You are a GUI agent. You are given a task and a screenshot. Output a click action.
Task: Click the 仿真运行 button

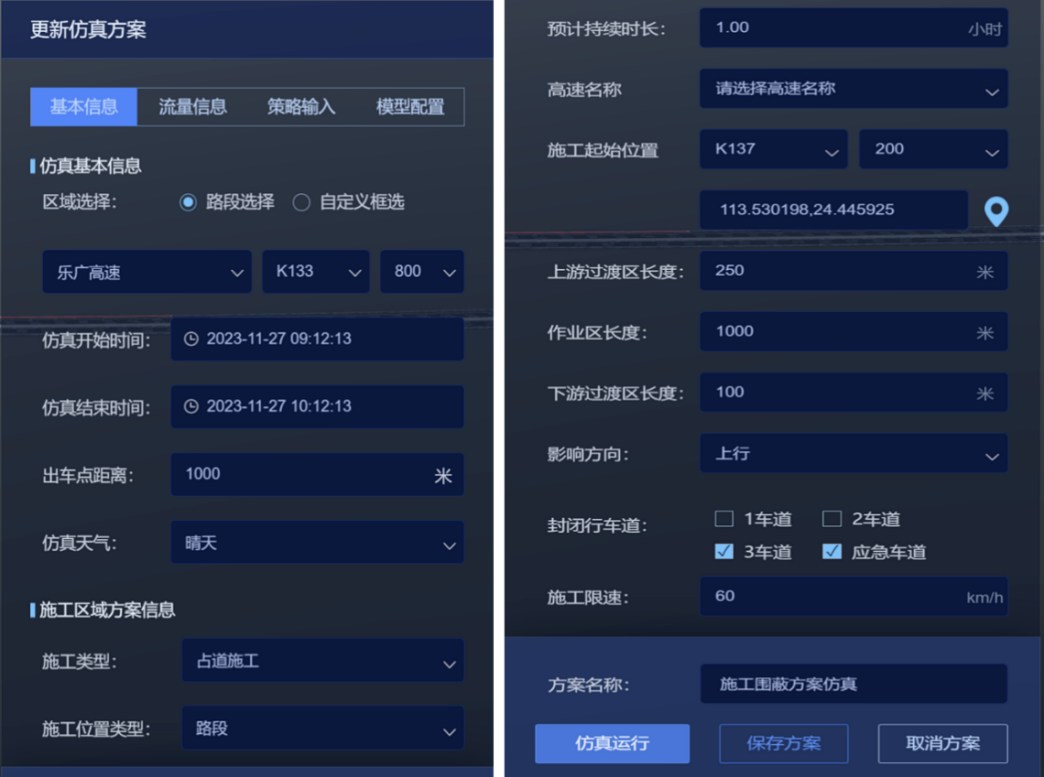612,743
